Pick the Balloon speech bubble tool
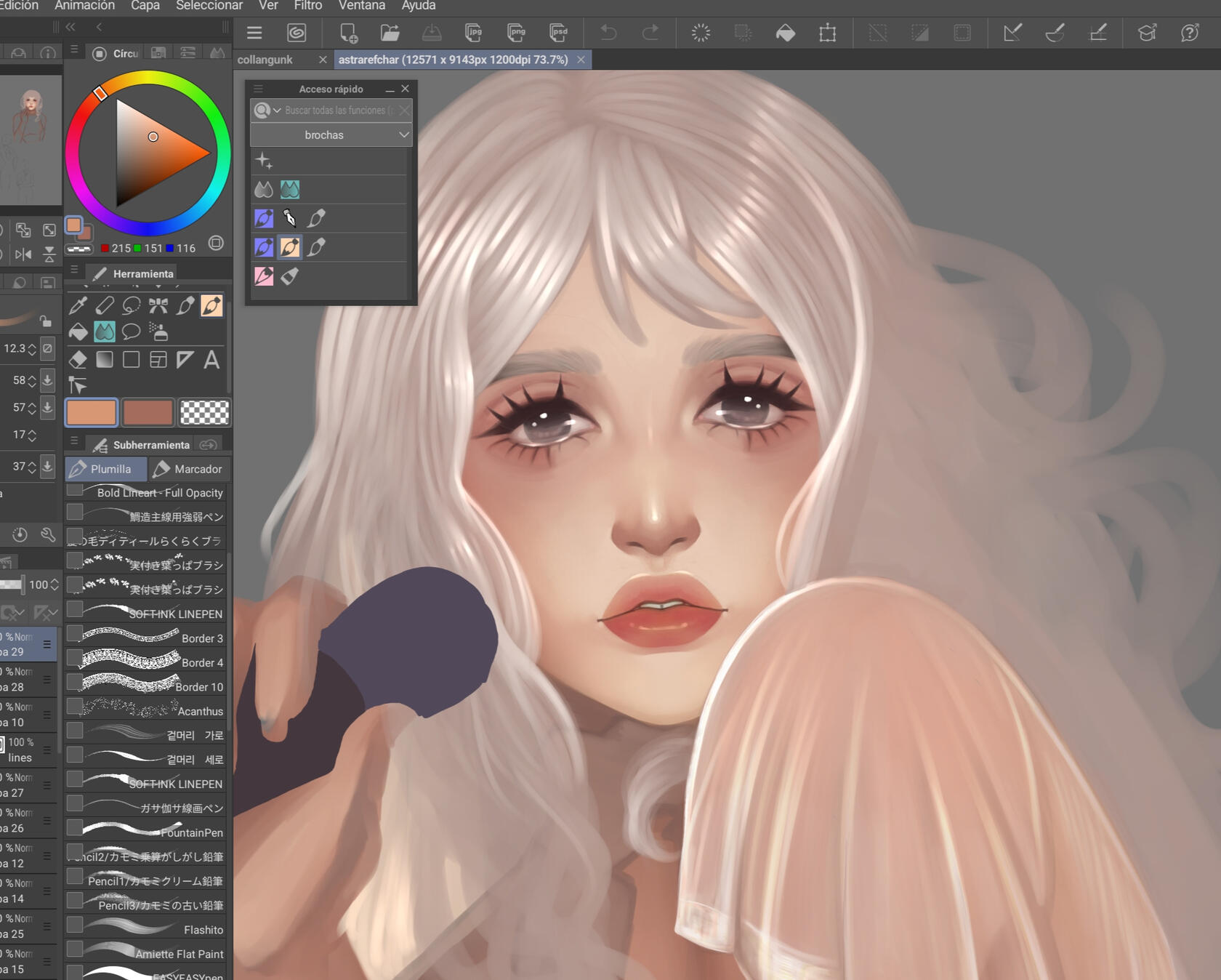The height and width of the screenshot is (980, 1221). tap(132, 333)
